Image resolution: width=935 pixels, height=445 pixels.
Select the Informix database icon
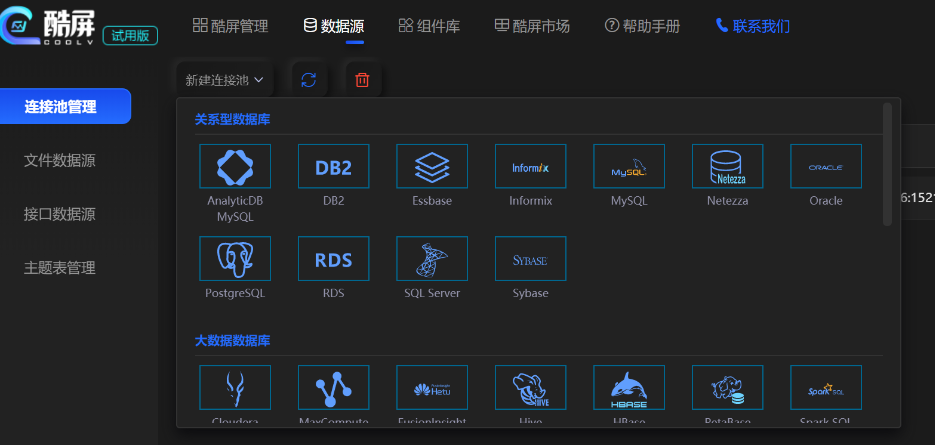530,167
